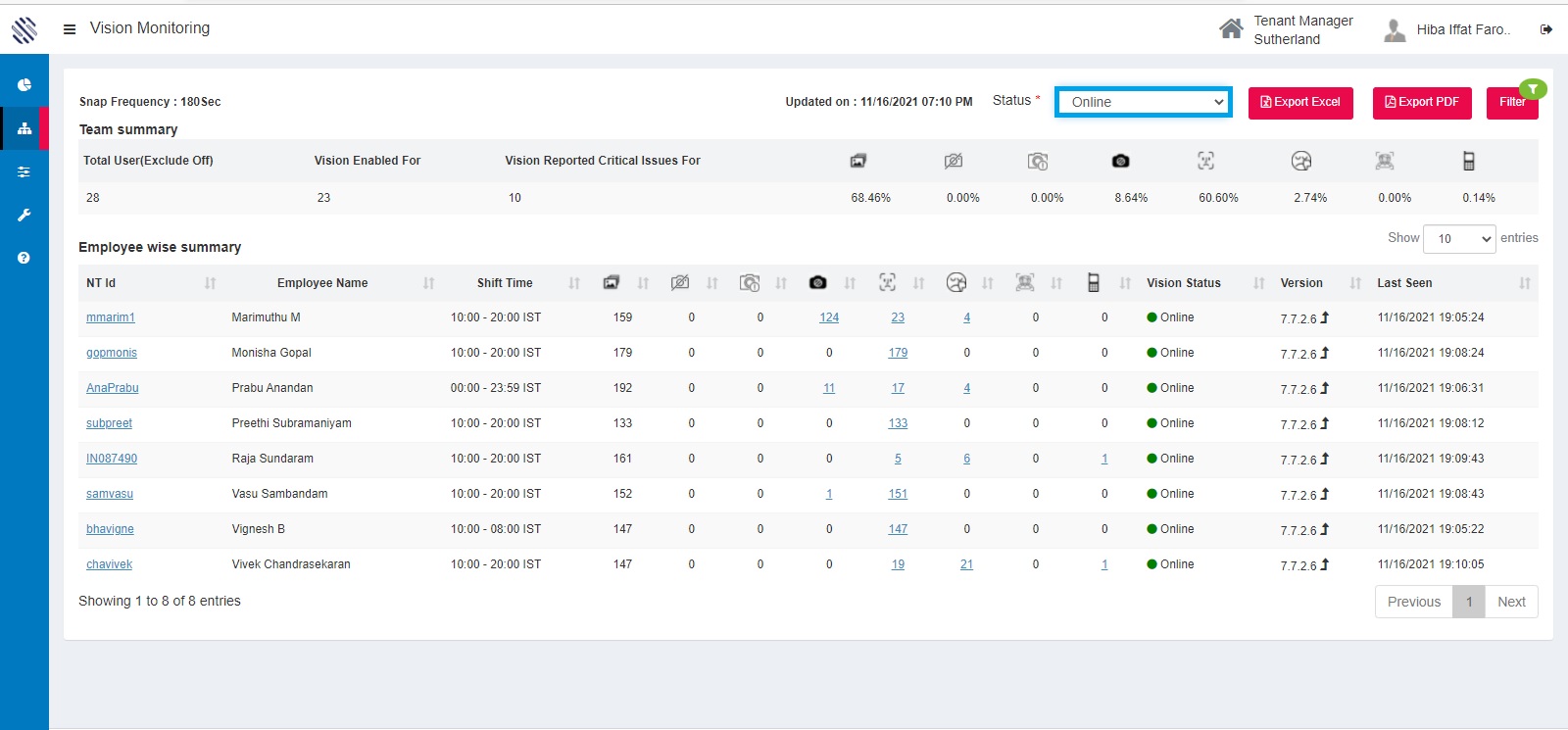Viewport: 1568px width, 730px height.
Task: Open the mmarim1 NT Id link
Action: tap(111, 317)
